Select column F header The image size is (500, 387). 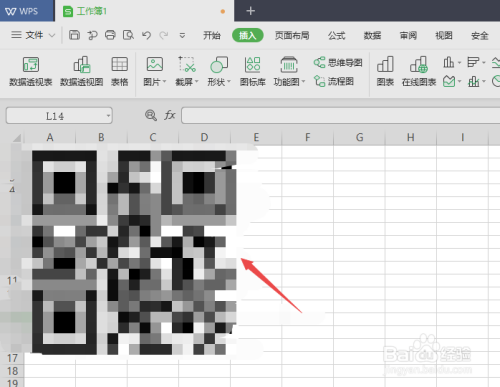307,137
